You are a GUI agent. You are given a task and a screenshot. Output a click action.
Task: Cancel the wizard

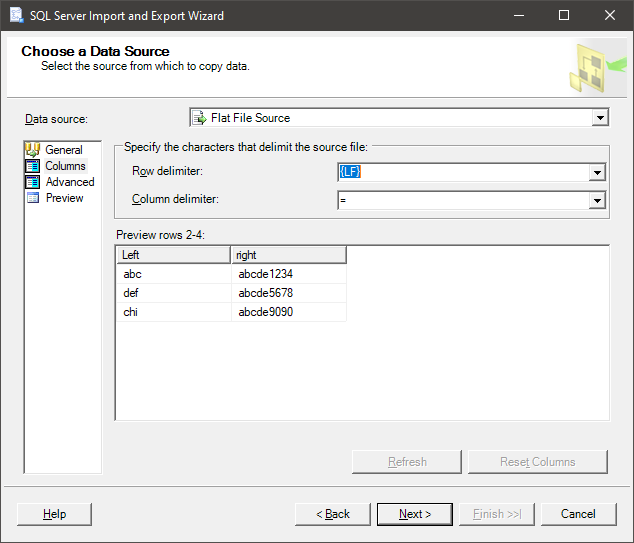[x=579, y=514]
